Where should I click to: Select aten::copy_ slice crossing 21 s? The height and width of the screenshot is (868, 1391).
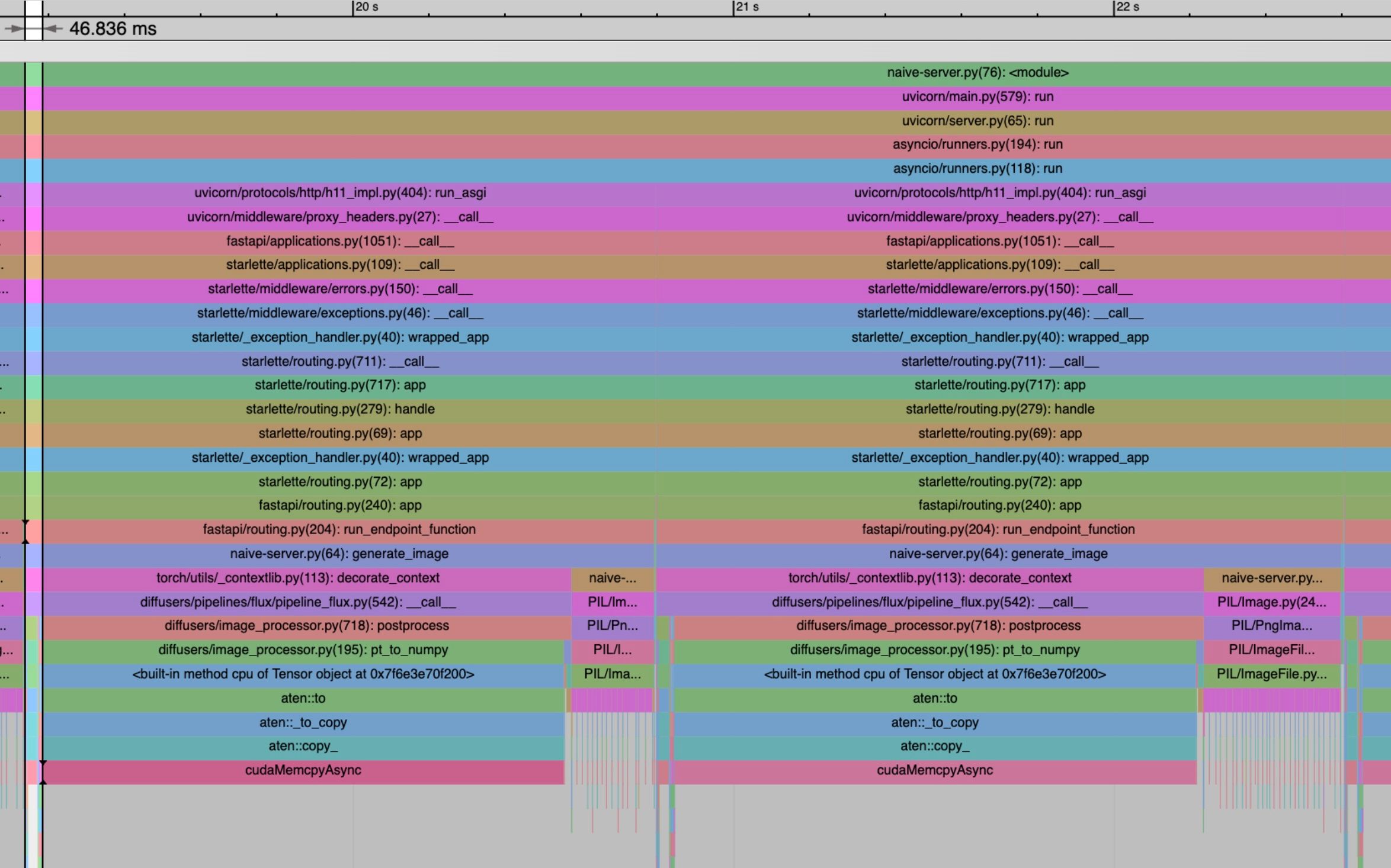935,747
